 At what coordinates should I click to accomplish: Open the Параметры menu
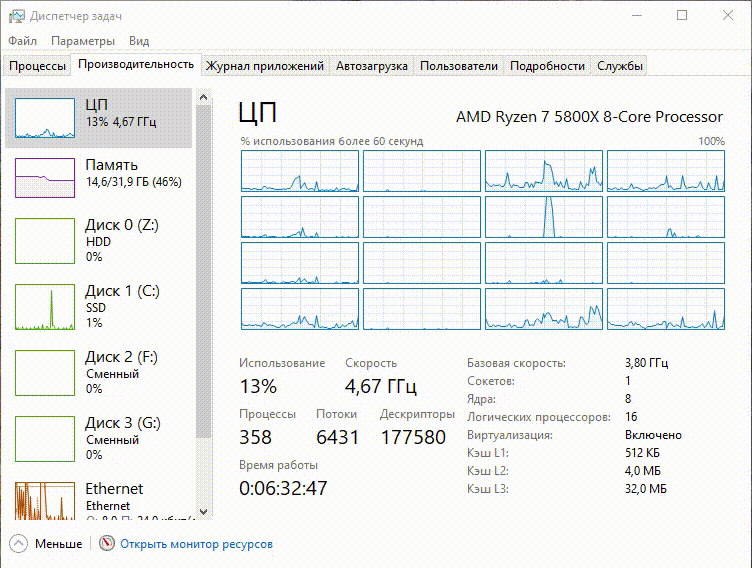tap(83, 41)
